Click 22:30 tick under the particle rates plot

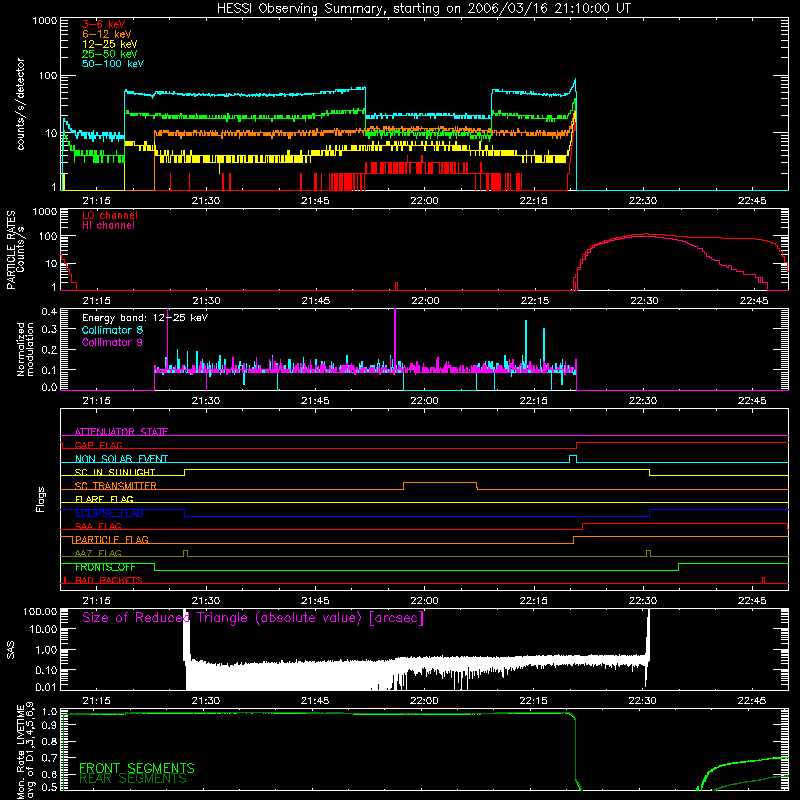coord(644,301)
